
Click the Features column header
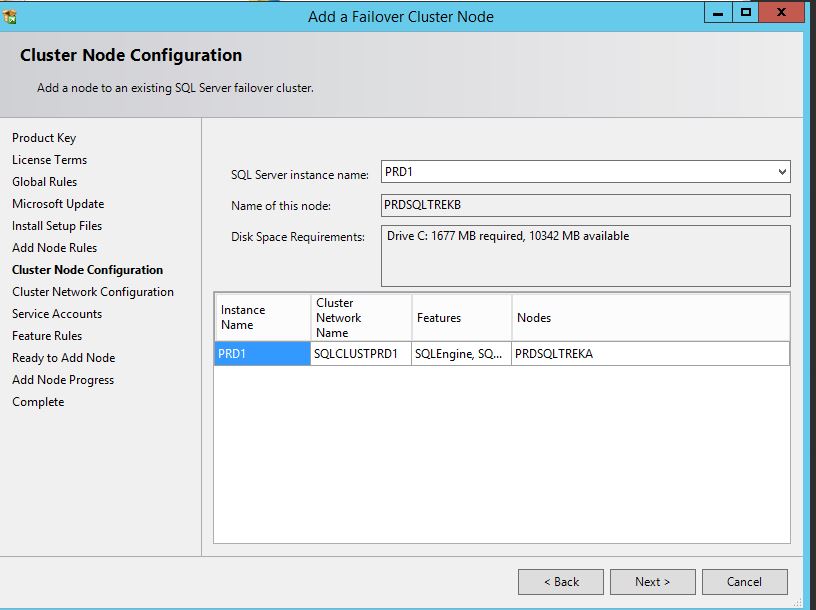point(461,318)
